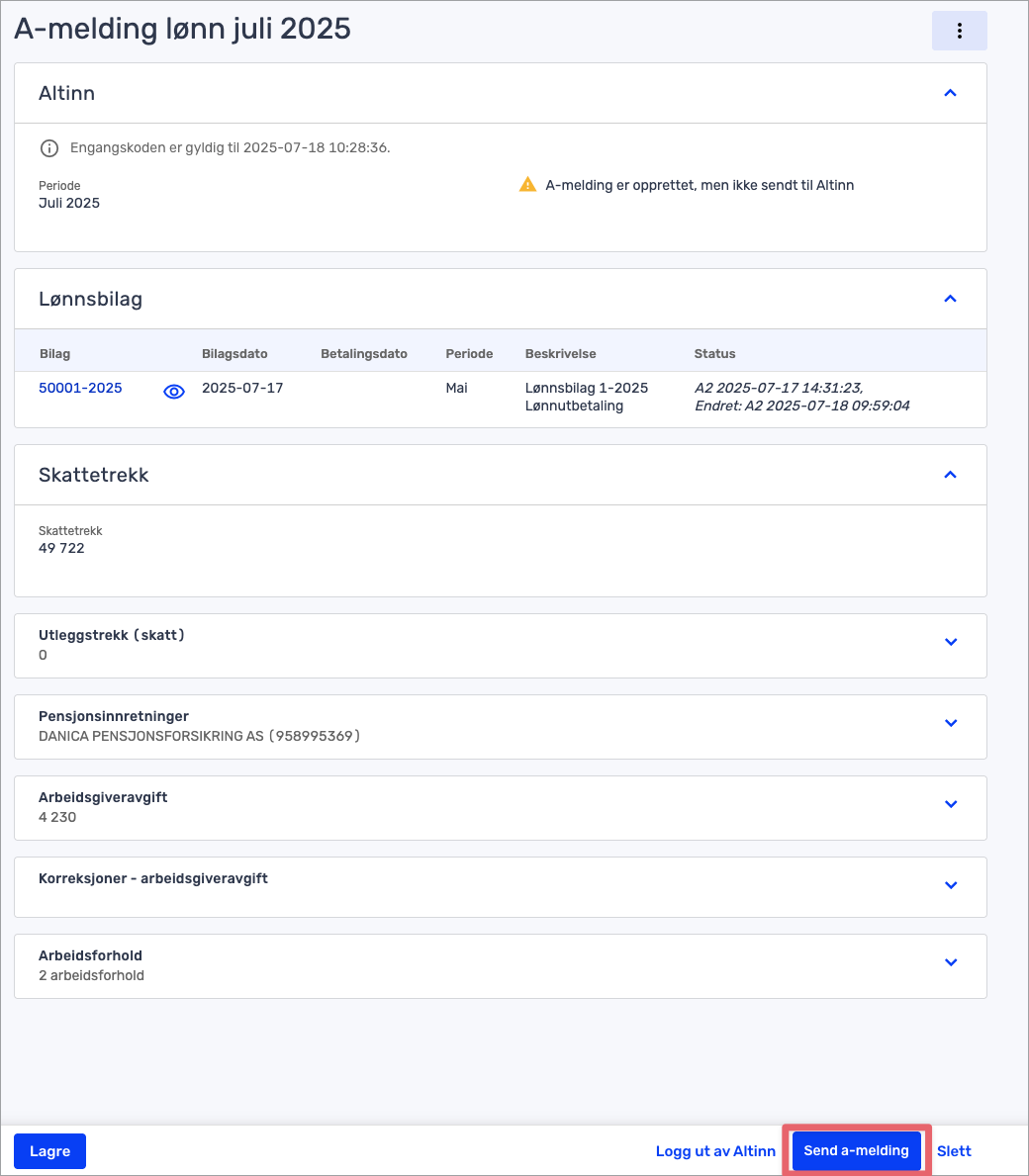Screen dimensions: 1029x1176
Task: Expand the Arbeidsgiveravgift section
Action: click(951, 804)
